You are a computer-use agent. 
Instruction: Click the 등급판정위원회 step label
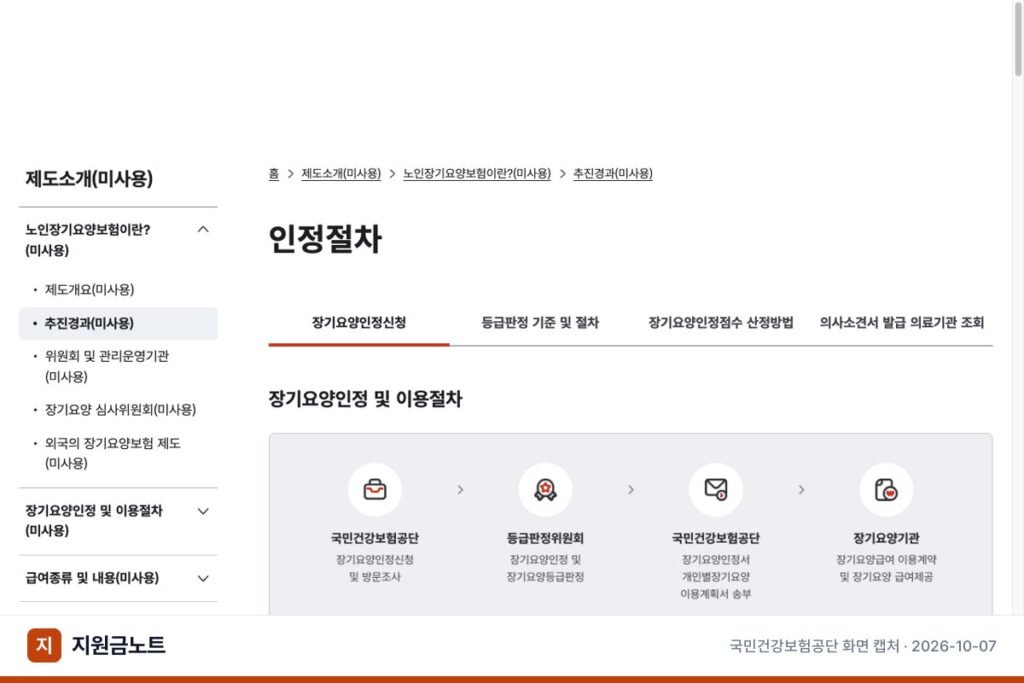(x=545, y=538)
